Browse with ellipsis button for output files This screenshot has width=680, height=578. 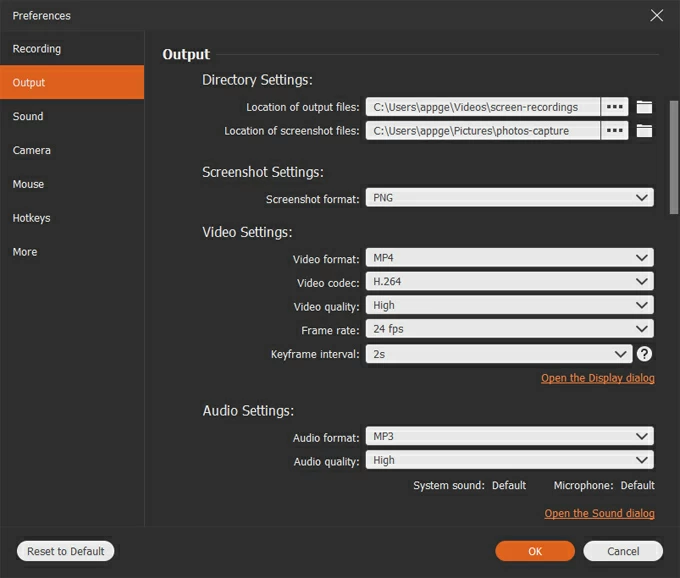[x=615, y=107]
